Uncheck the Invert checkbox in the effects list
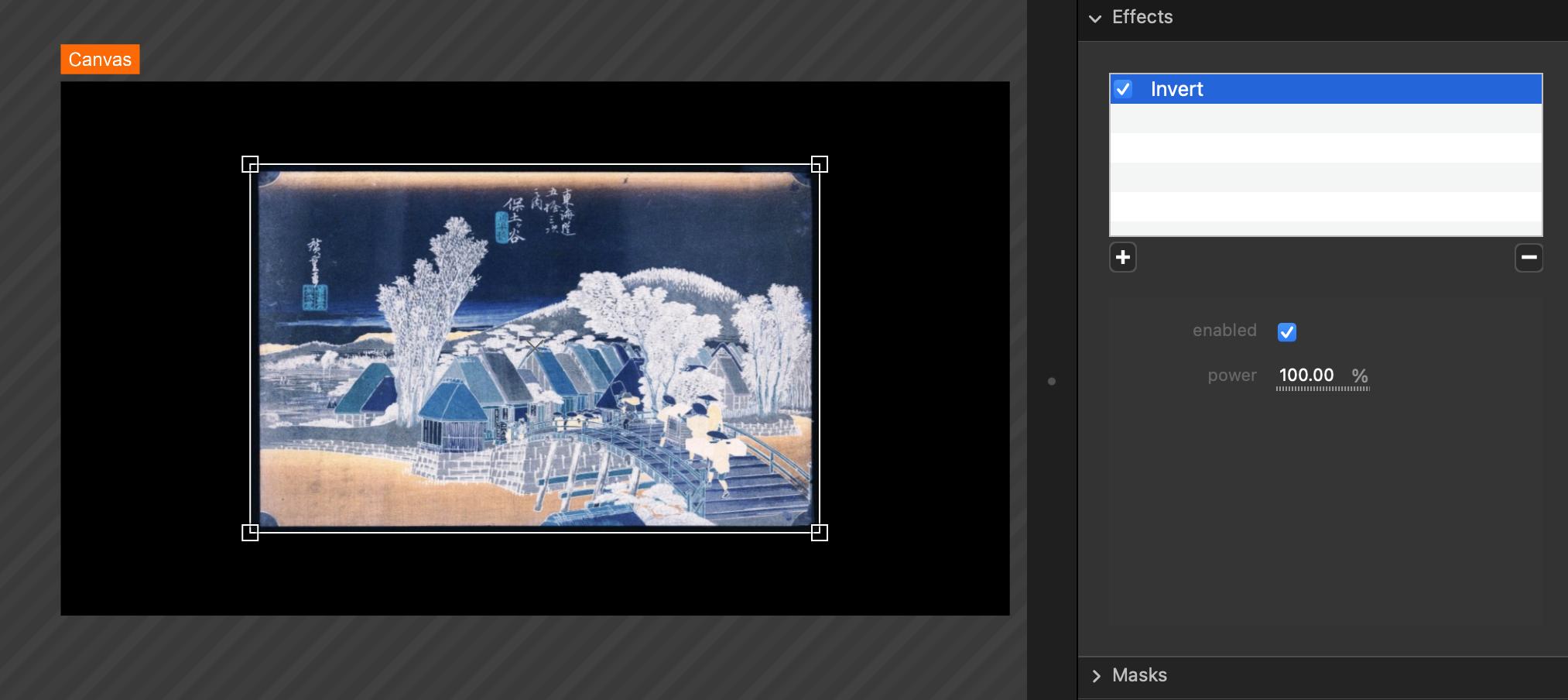 pos(1123,89)
